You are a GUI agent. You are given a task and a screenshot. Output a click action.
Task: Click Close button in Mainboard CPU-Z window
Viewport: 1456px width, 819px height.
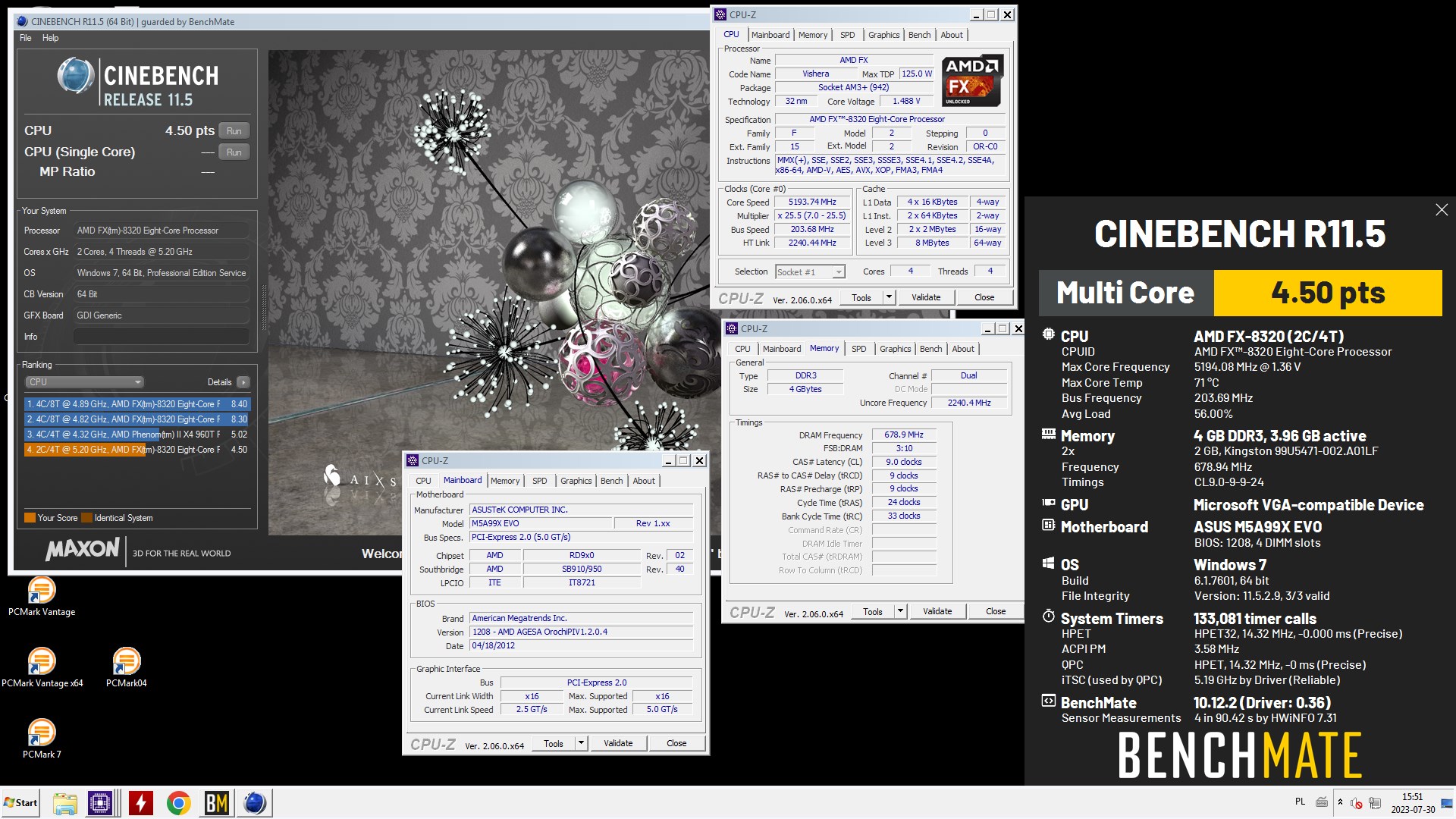coord(676,743)
